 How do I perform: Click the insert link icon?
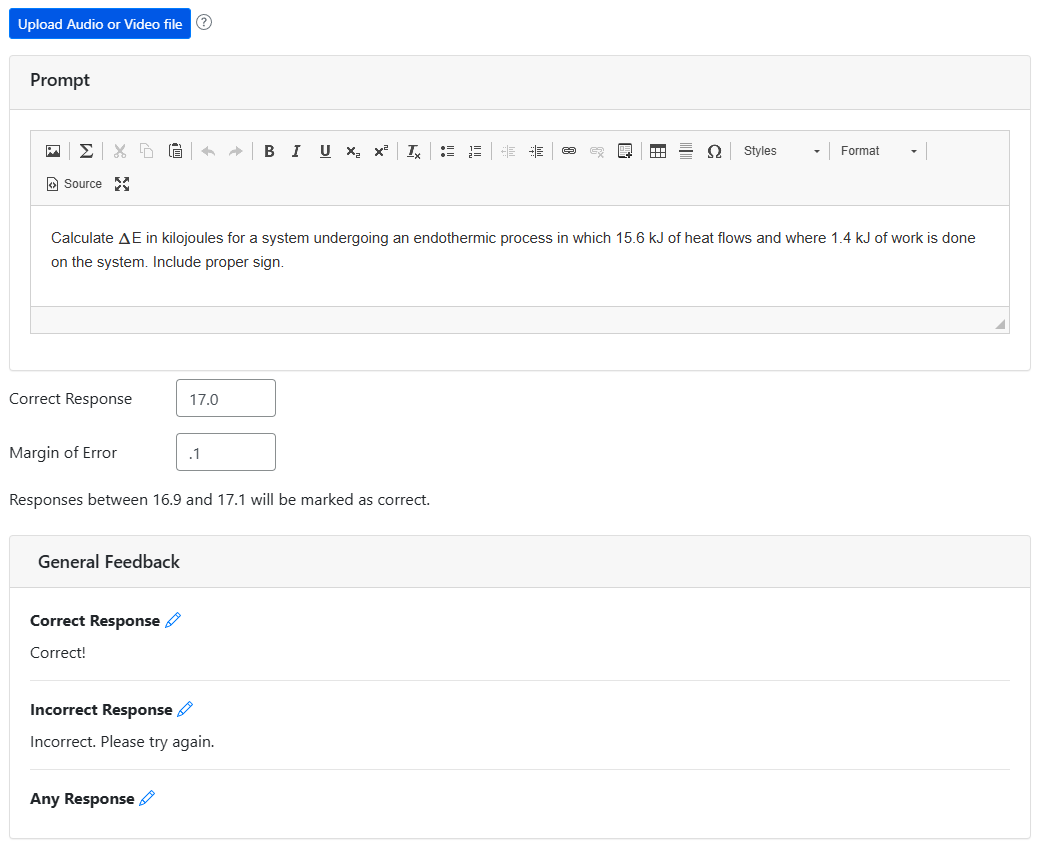(x=569, y=151)
